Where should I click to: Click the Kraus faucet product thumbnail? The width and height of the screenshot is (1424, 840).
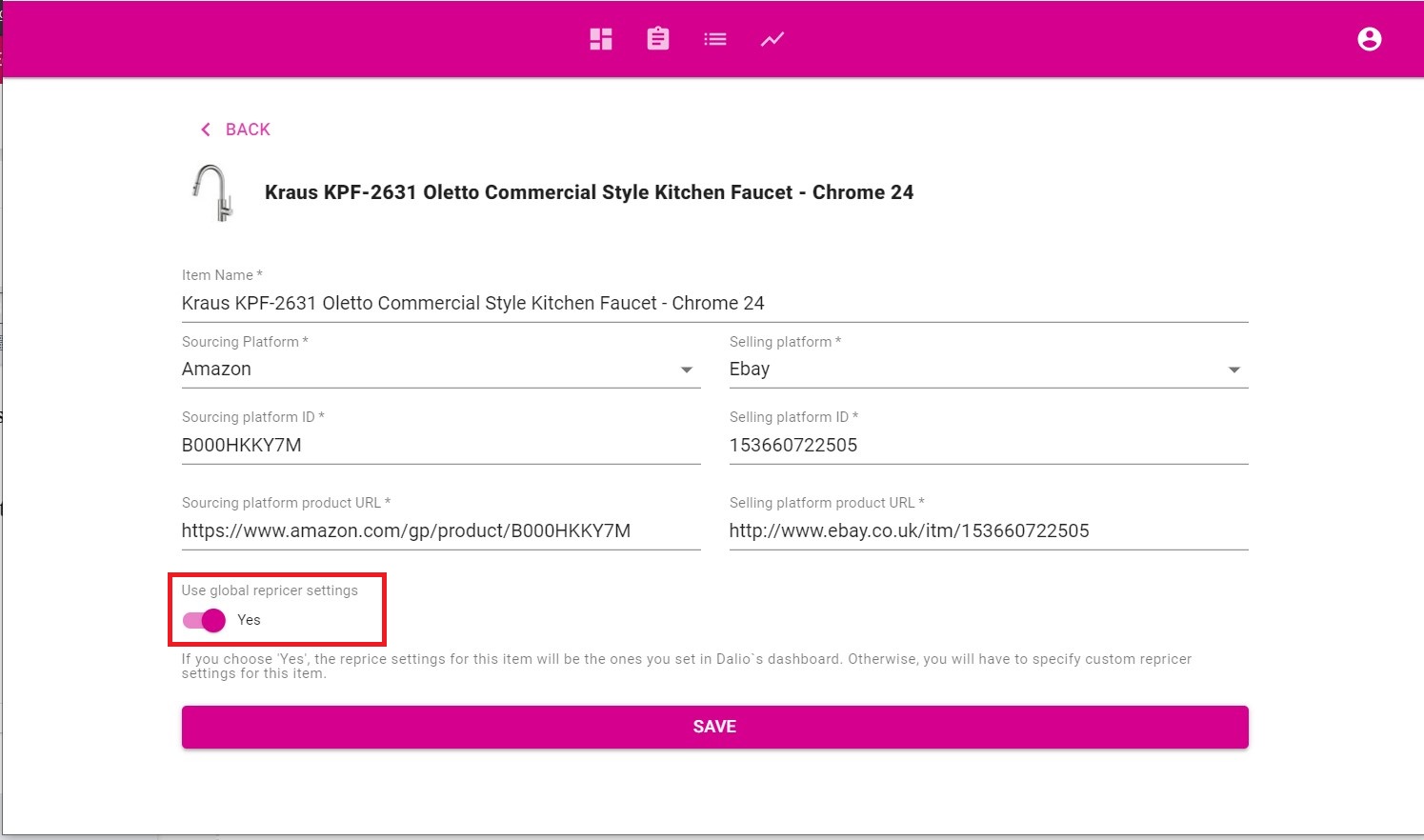click(212, 193)
